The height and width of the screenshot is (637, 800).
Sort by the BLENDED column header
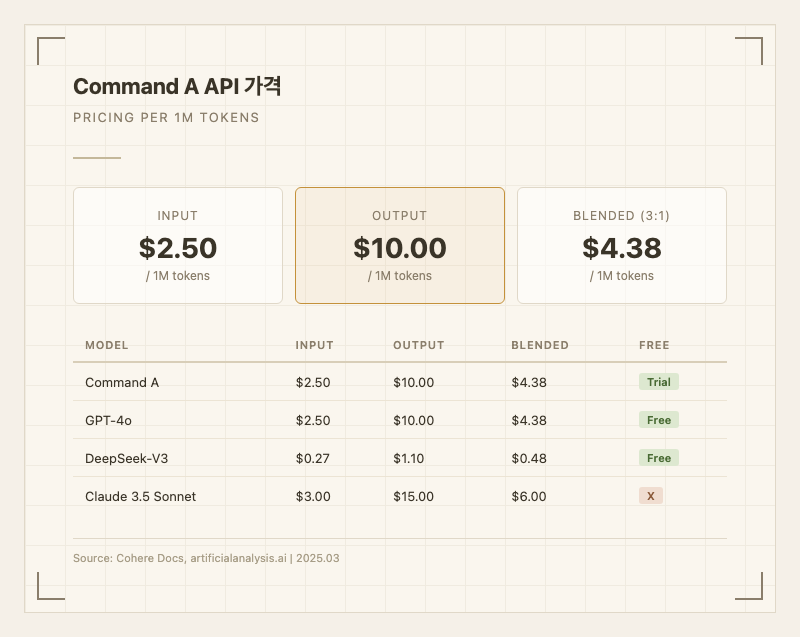(539, 345)
